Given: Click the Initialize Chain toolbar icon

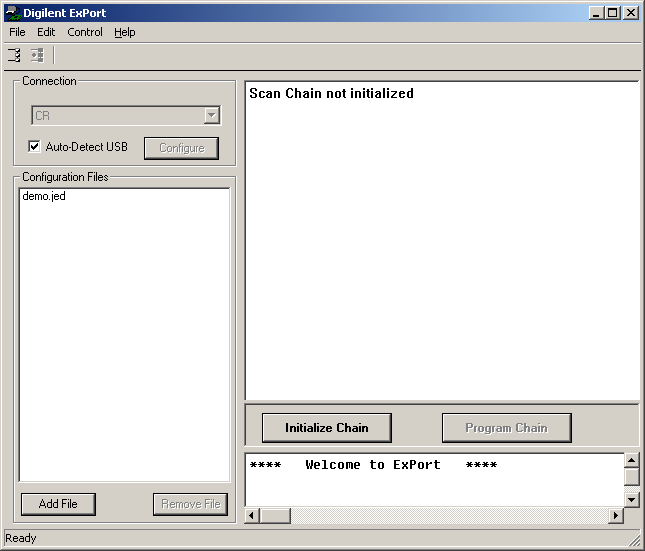Looking at the screenshot, I should coord(14,55).
